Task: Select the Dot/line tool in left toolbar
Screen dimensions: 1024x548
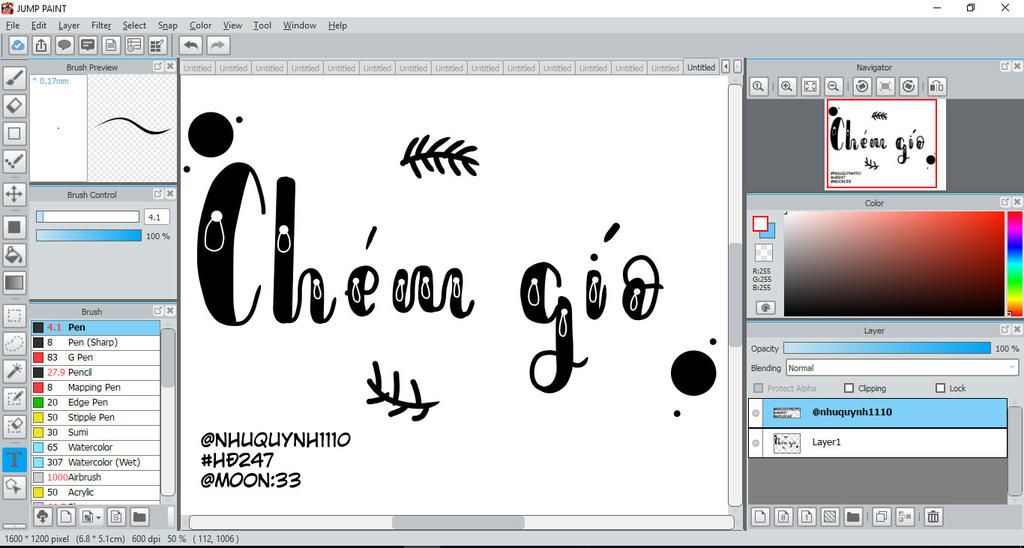Action: 14,161
